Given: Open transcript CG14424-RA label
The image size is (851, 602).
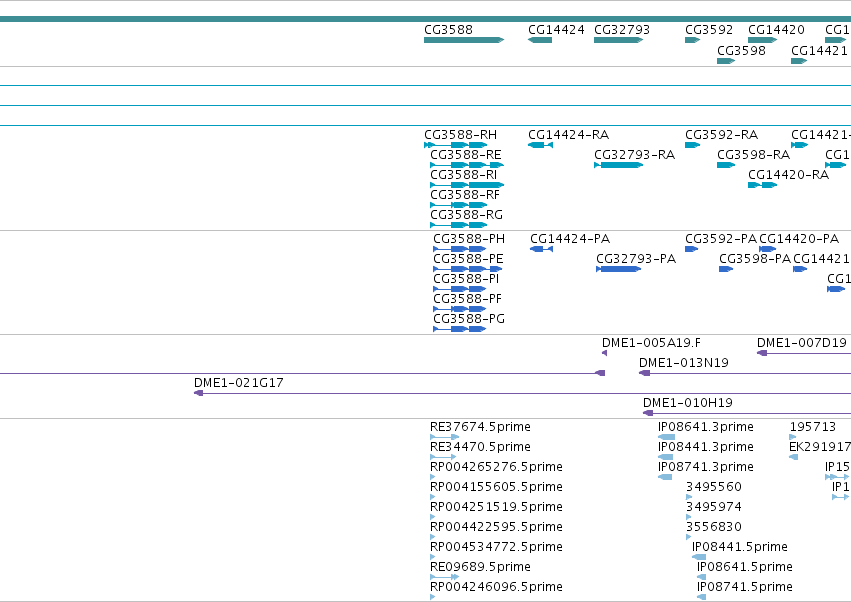Looking at the screenshot, I should (x=568, y=135).
